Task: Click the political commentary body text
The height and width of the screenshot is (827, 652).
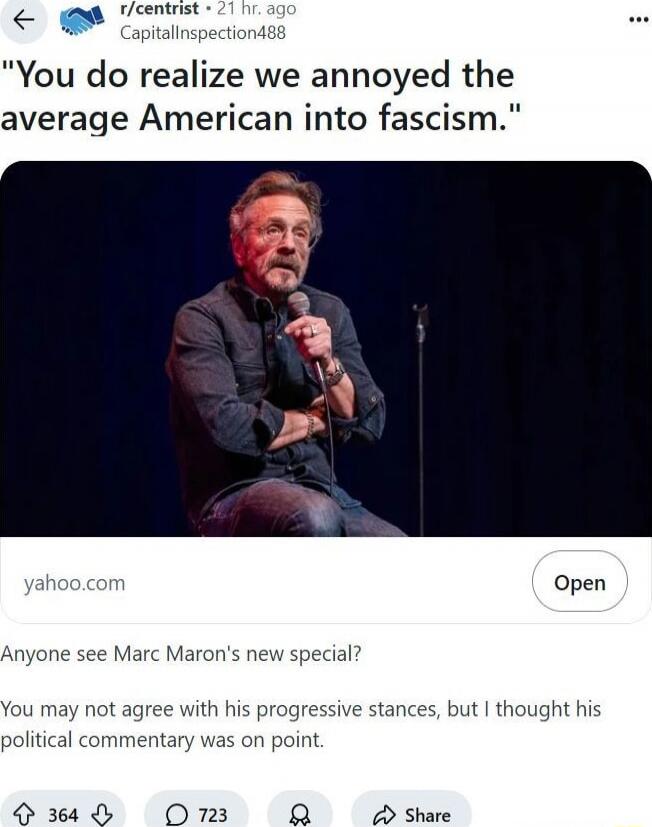Action: (301, 724)
